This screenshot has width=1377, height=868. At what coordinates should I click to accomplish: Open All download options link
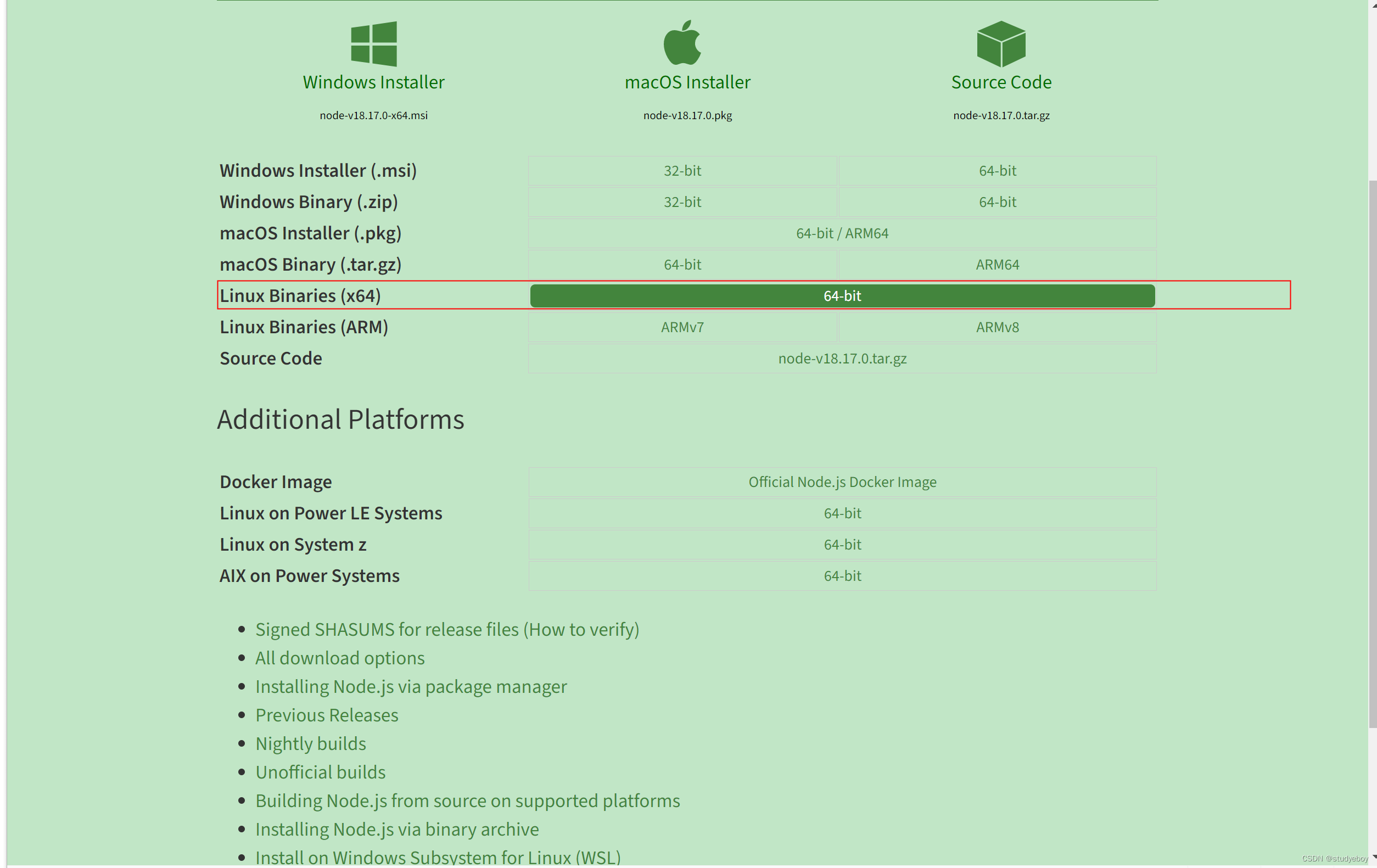(x=340, y=658)
